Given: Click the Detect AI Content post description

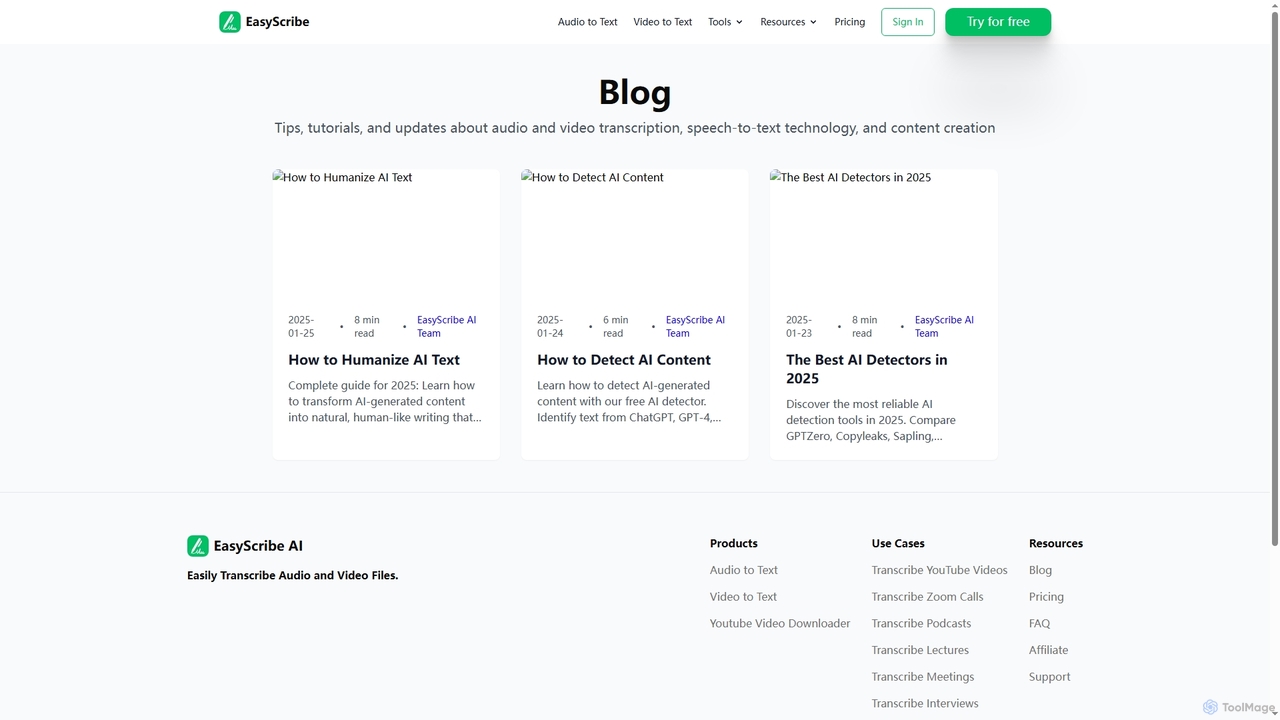Looking at the screenshot, I should coord(630,401).
